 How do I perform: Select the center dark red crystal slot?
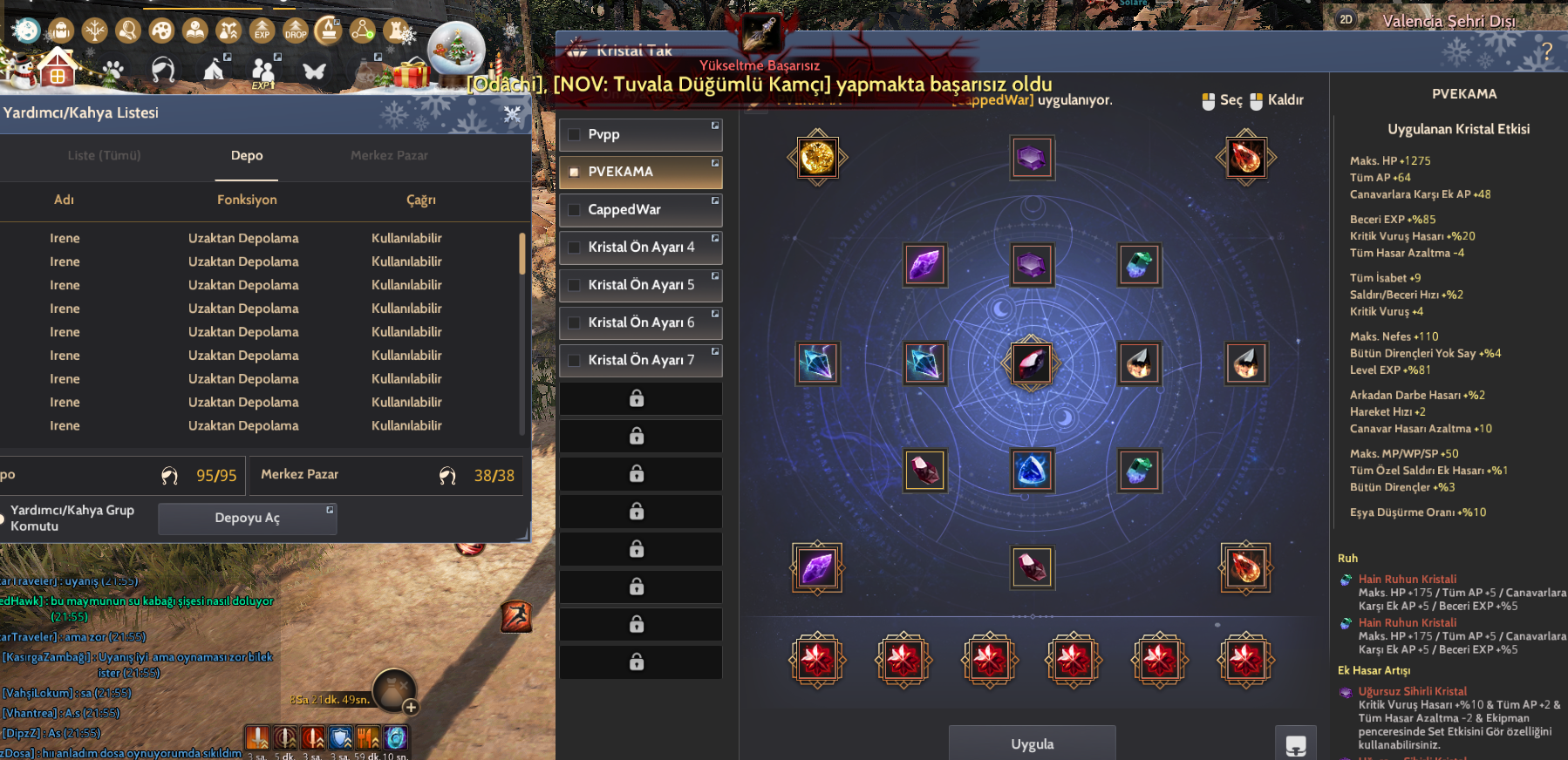(x=1032, y=363)
